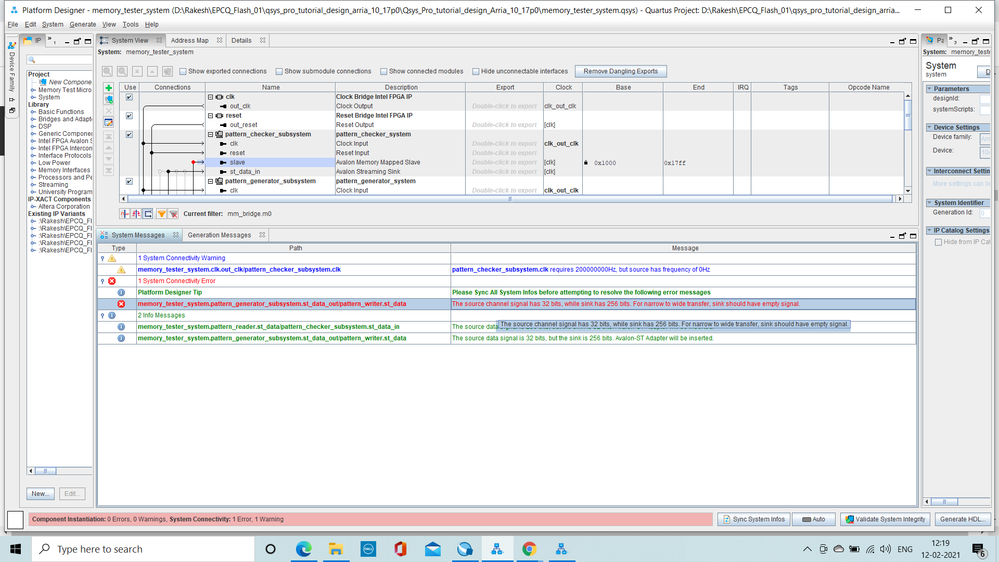Uncheck Use checkbox for pattern_checker_subsystem
This screenshot has width=999, height=562.
(x=129, y=134)
